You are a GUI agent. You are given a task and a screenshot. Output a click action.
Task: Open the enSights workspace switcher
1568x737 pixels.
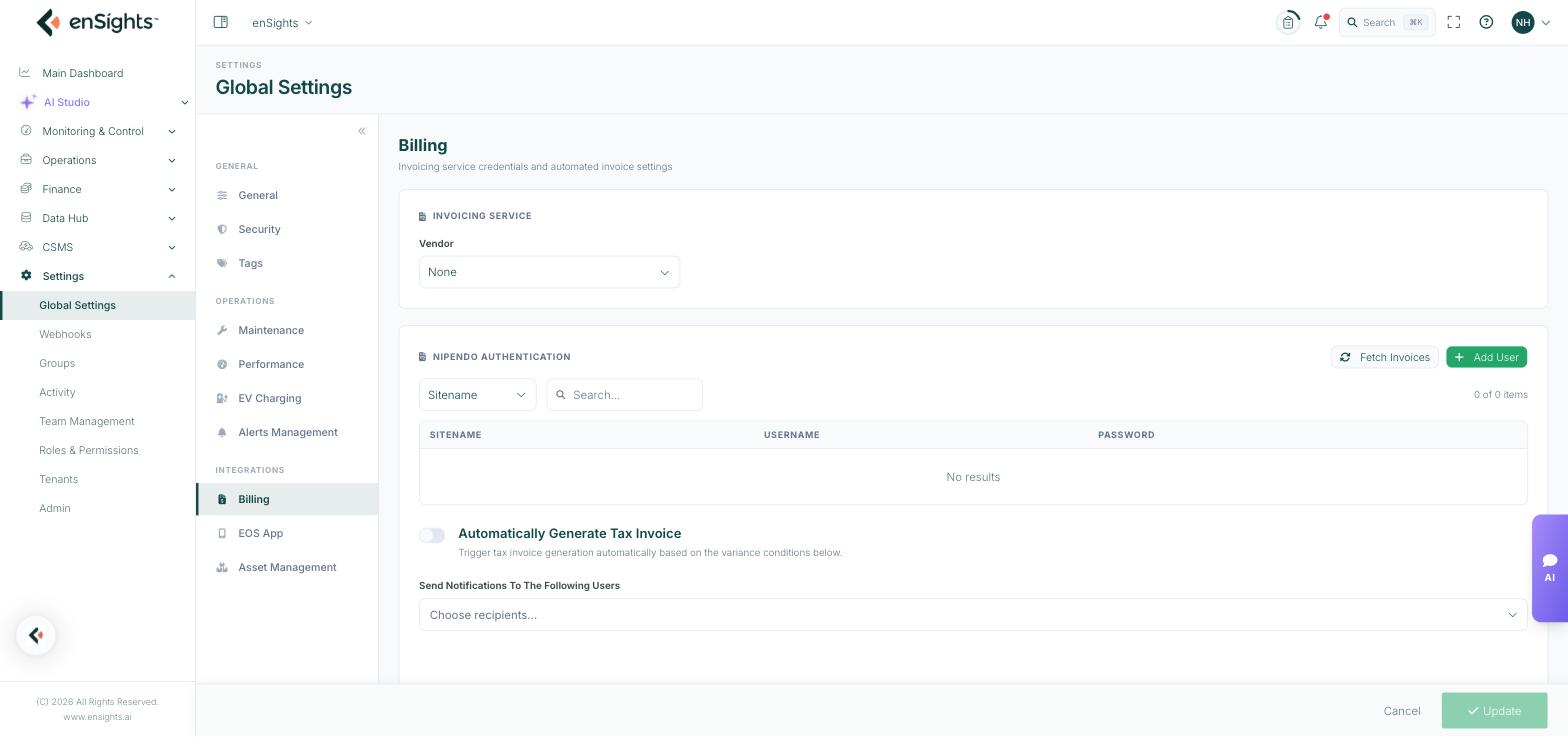pyautogui.click(x=282, y=22)
